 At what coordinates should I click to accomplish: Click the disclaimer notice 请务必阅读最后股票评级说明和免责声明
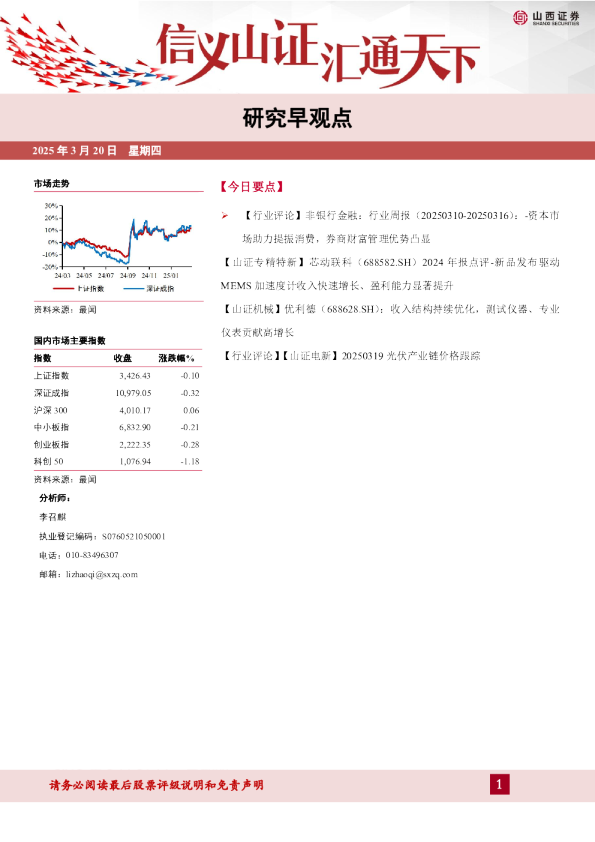(x=156, y=785)
